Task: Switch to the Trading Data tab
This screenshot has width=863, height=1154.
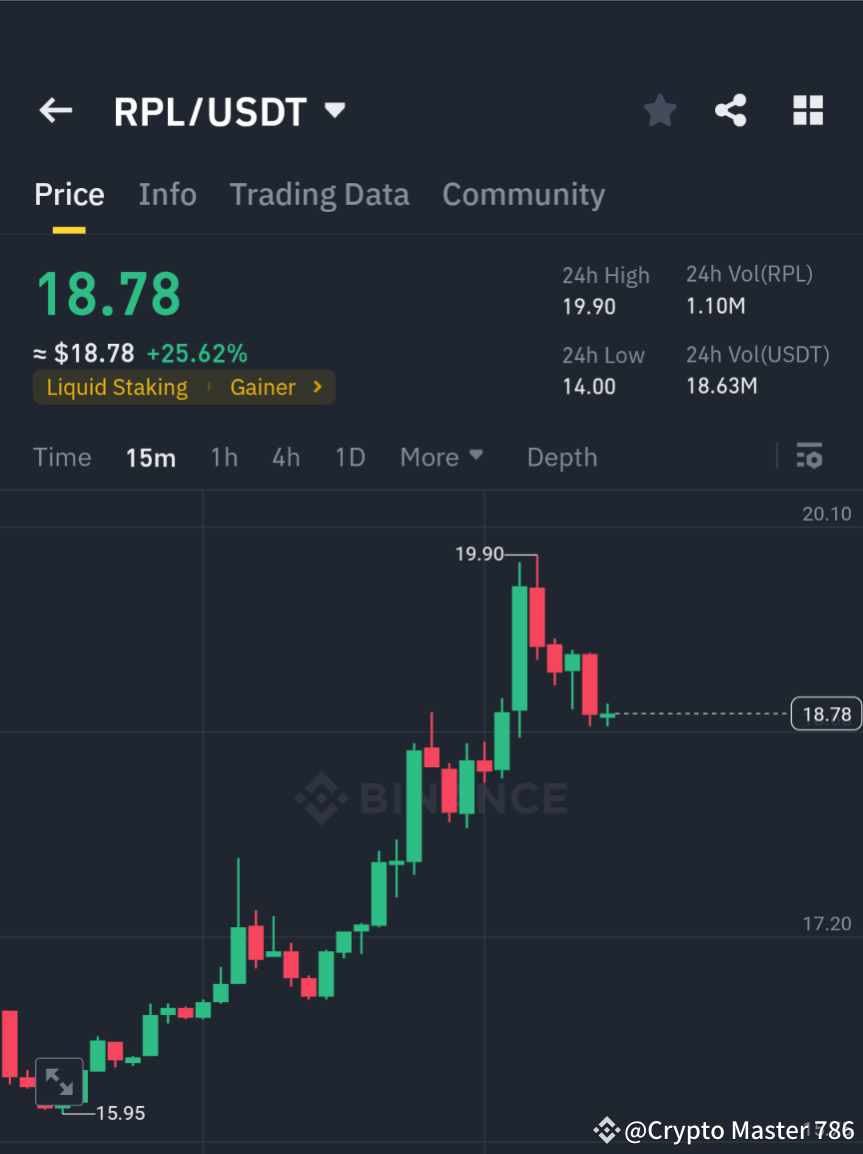Action: click(x=319, y=194)
